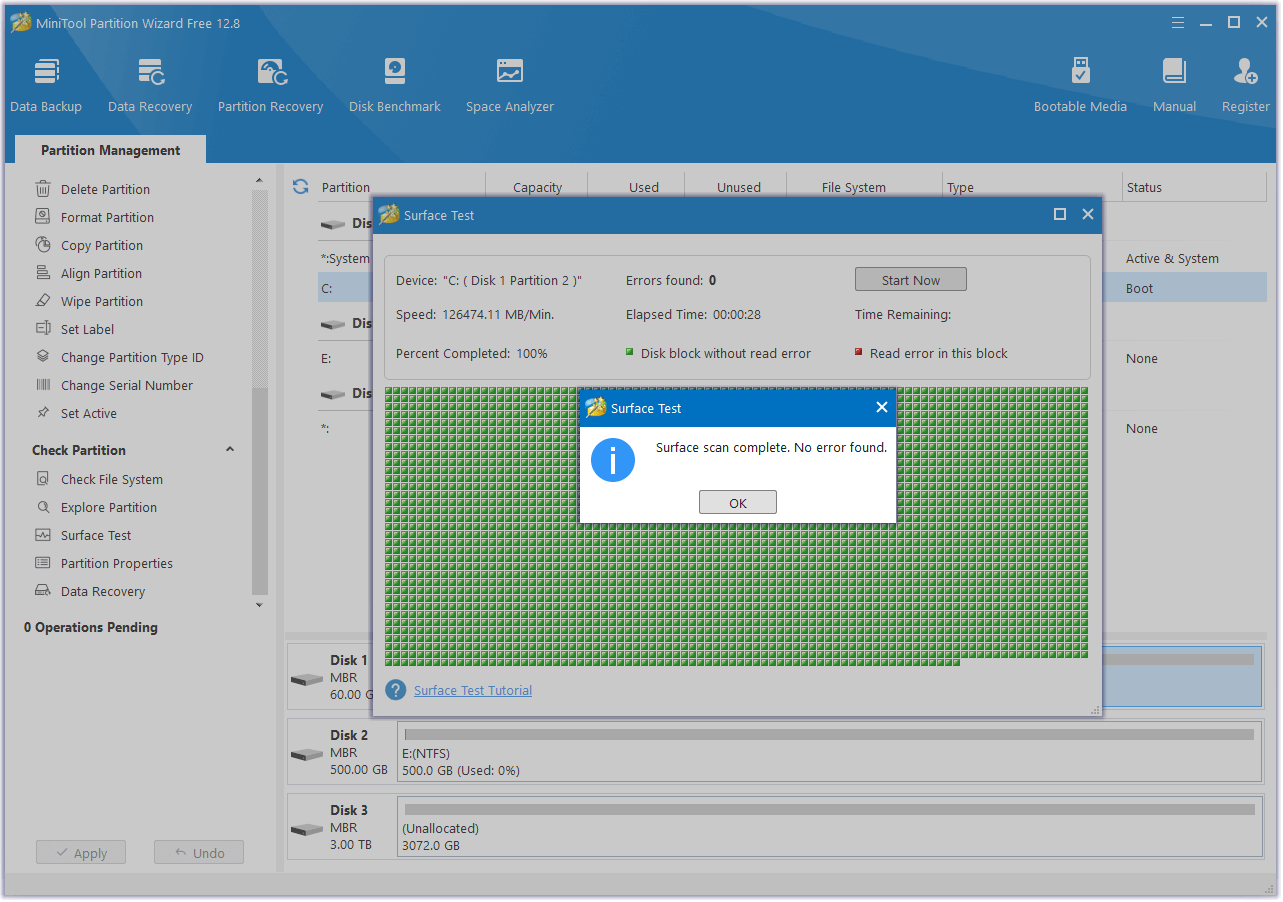The width and height of the screenshot is (1283, 902).
Task: Close the scan complete message box
Action: point(881,407)
